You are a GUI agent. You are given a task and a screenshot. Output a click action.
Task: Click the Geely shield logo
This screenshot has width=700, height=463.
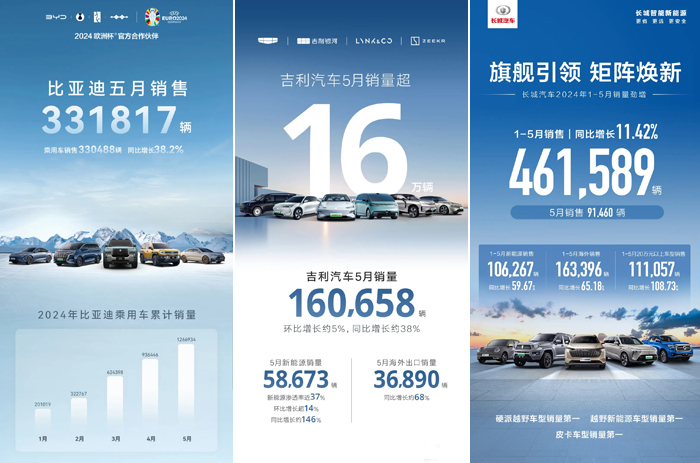[x=268, y=41]
